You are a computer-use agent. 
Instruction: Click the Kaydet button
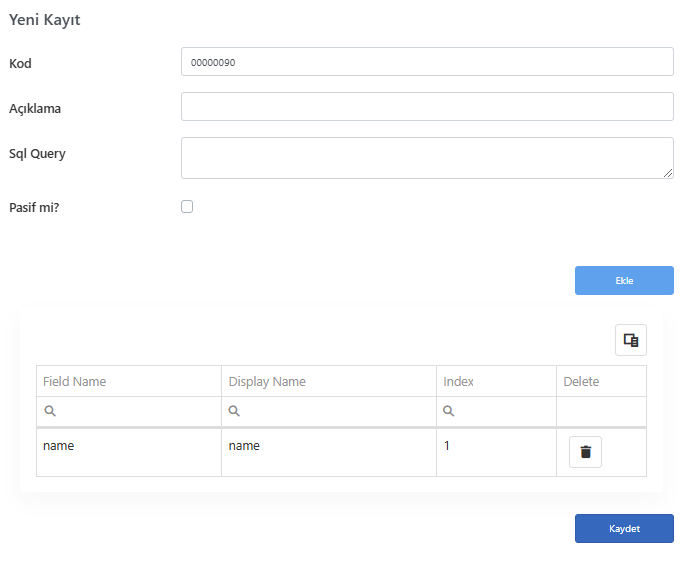coord(624,528)
